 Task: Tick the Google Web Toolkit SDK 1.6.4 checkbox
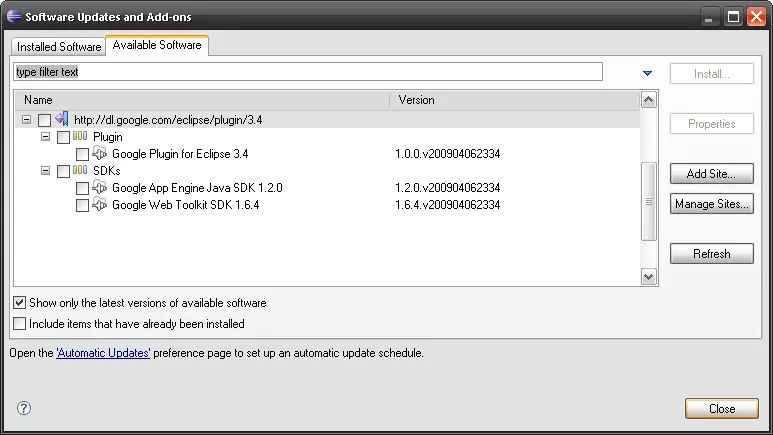coord(82,205)
